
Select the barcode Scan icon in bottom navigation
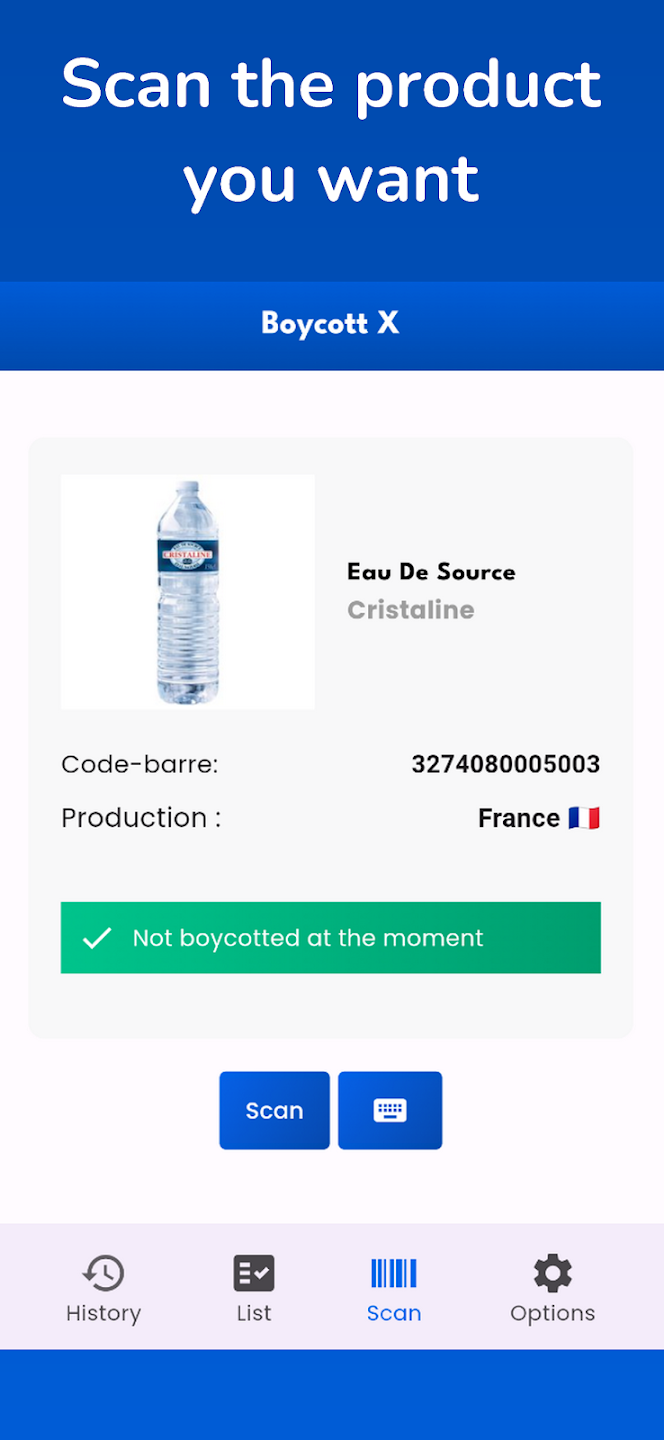click(394, 1273)
